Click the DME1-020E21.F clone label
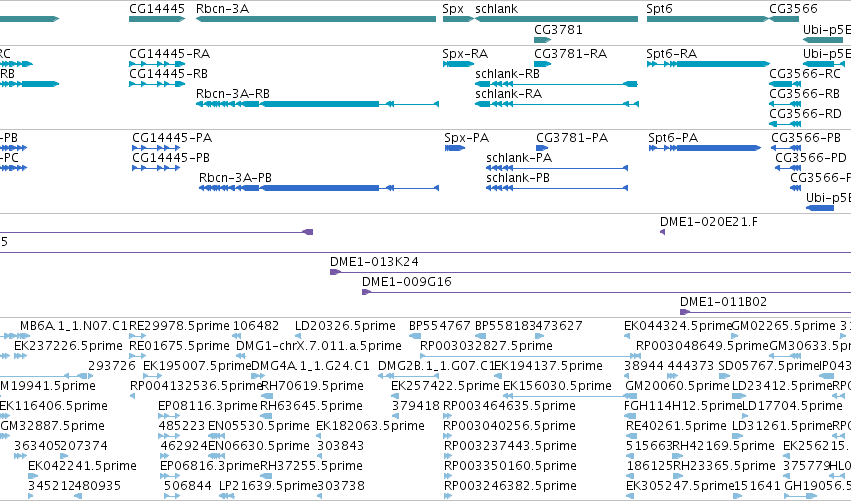The width and height of the screenshot is (851, 501). click(709, 222)
